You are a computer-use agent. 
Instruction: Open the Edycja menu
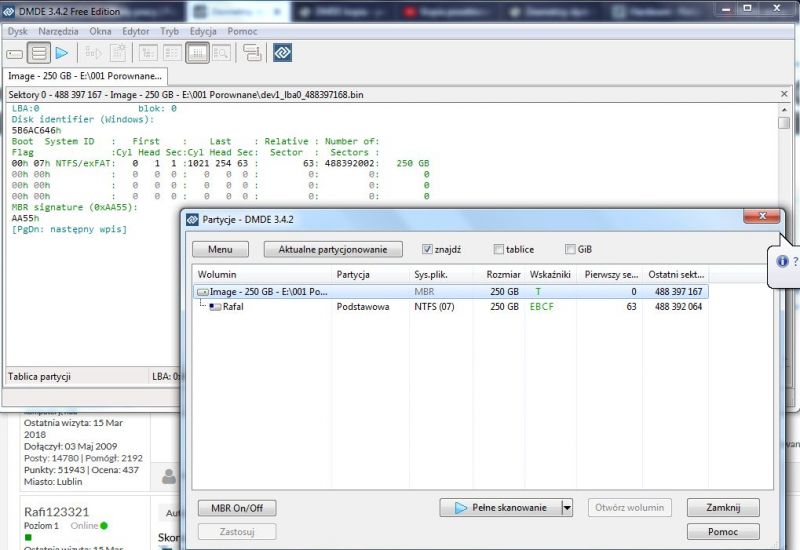[x=203, y=31]
